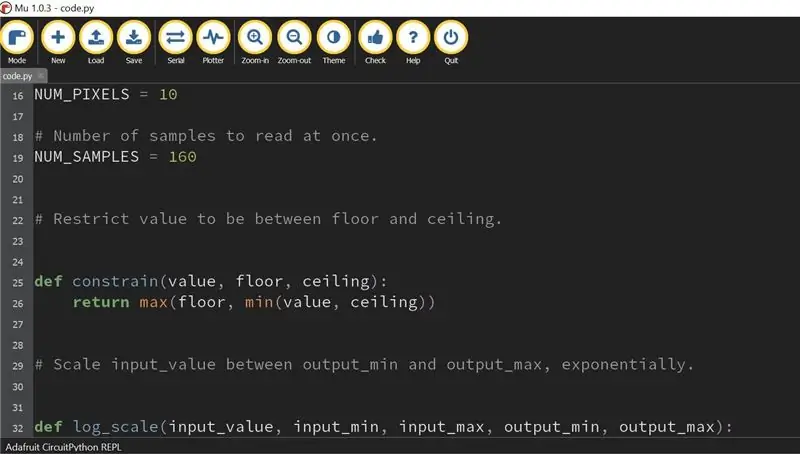Toggle the editor Theme
The width and height of the screenshot is (800, 454).
coord(334,42)
